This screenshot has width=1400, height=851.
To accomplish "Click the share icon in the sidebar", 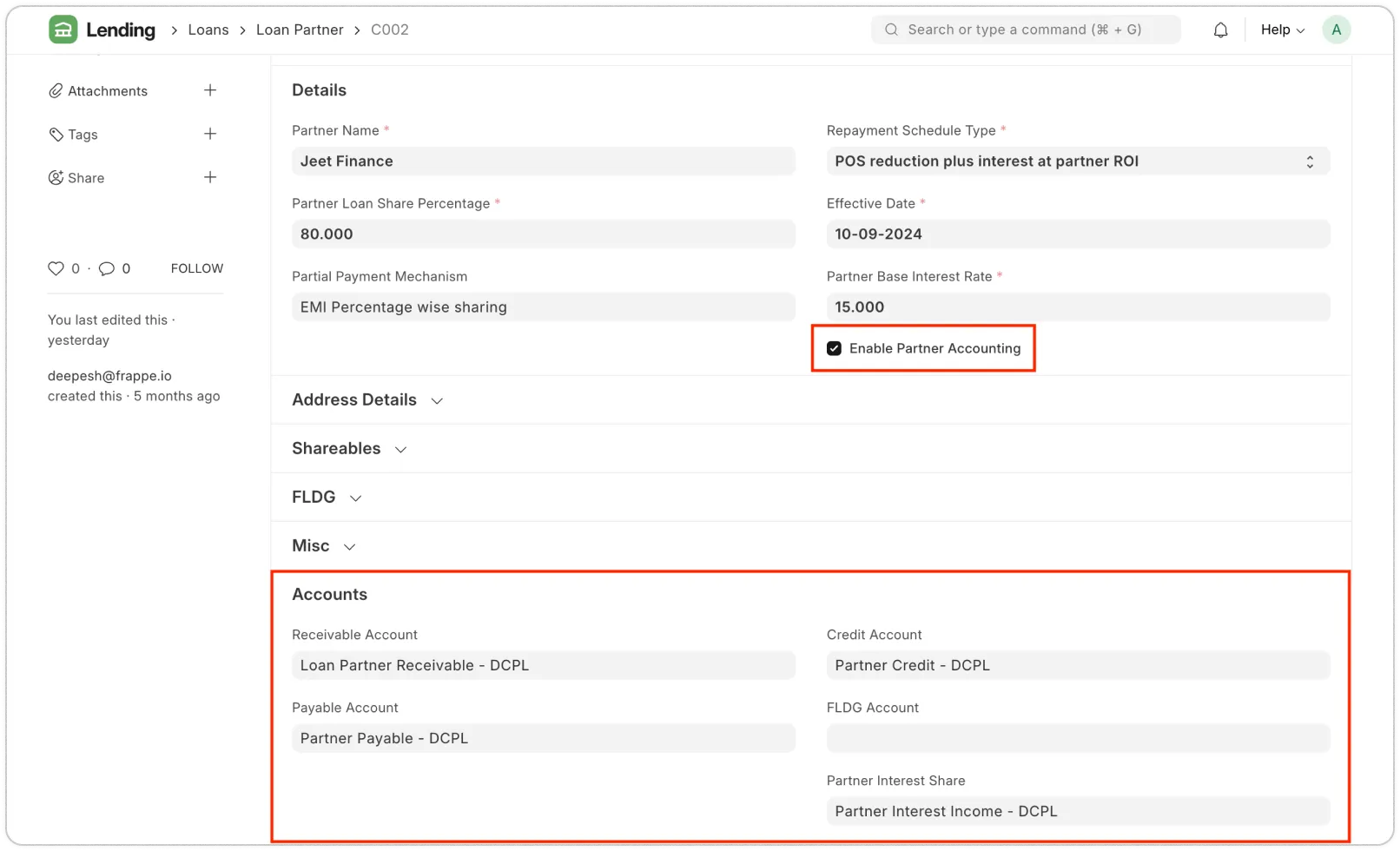I will tap(56, 177).
